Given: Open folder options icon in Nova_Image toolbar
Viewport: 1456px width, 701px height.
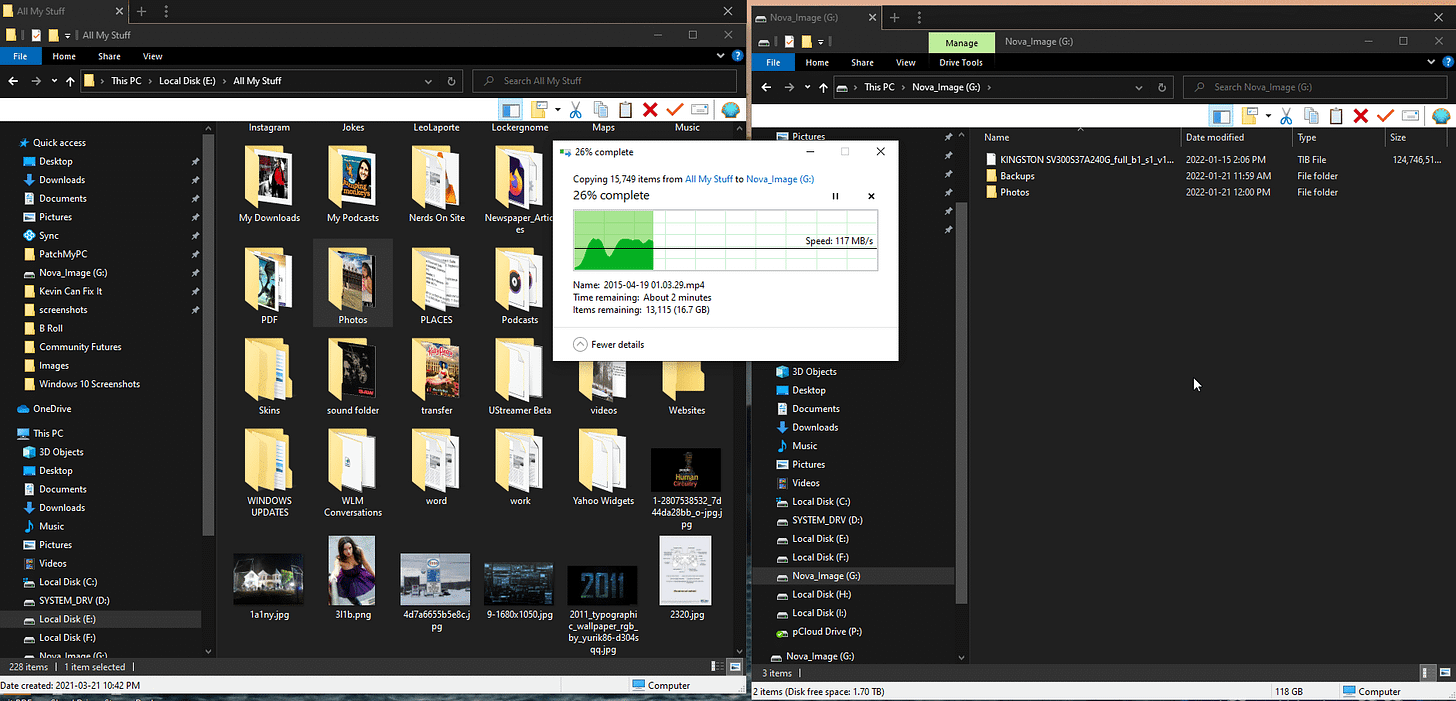Looking at the screenshot, I should click(1251, 116).
